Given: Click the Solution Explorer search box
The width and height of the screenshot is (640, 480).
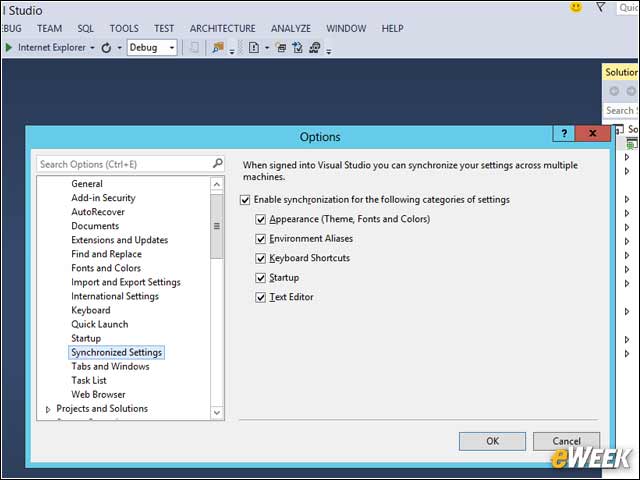Looking at the screenshot, I should coord(620,111).
